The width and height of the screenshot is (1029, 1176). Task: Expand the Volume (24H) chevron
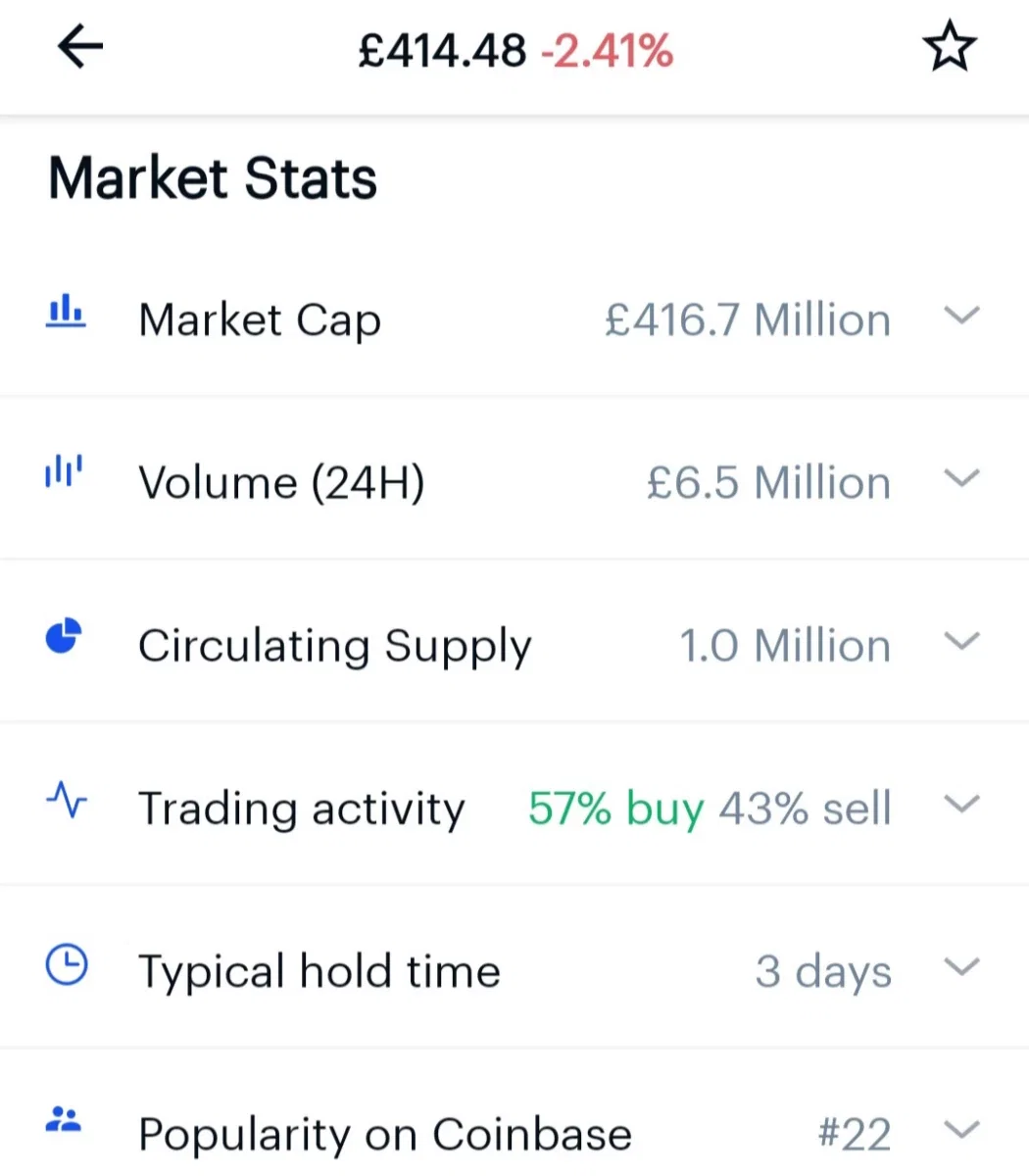(x=961, y=478)
